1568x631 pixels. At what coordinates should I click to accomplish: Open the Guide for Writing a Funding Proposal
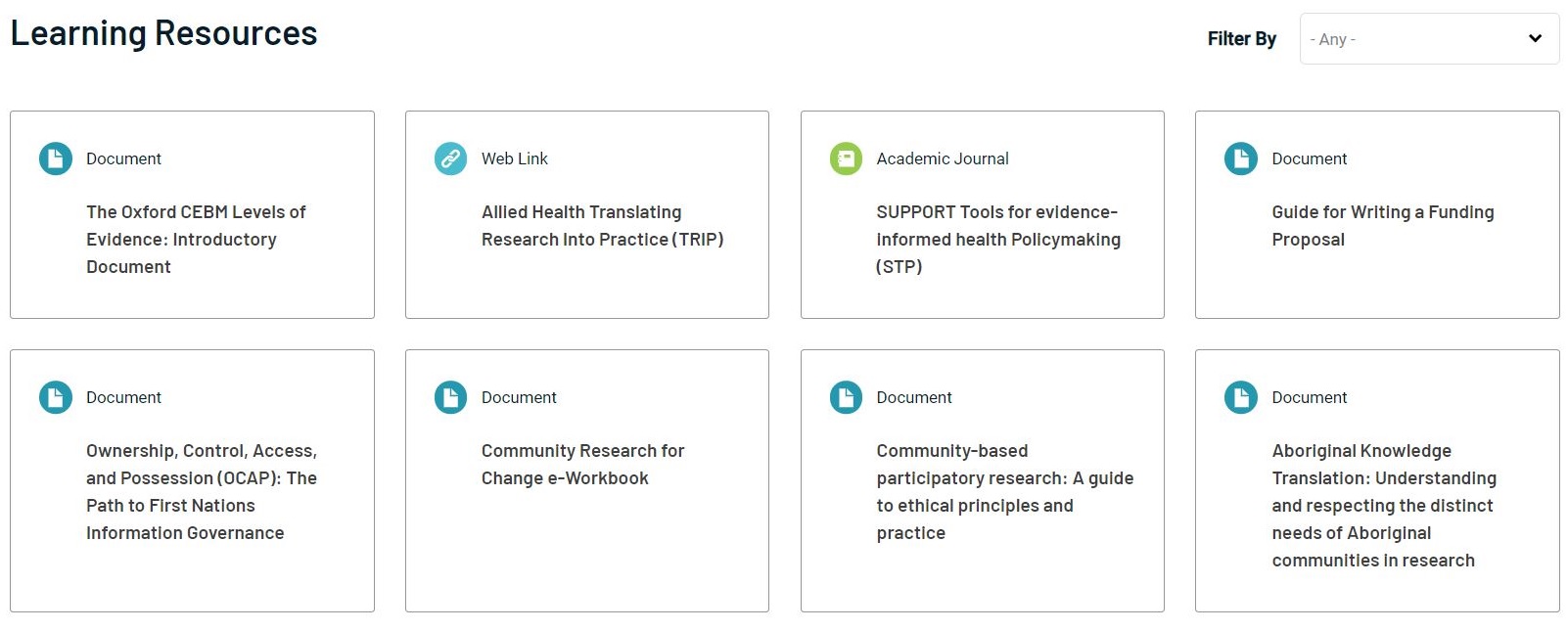click(1382, 225)
